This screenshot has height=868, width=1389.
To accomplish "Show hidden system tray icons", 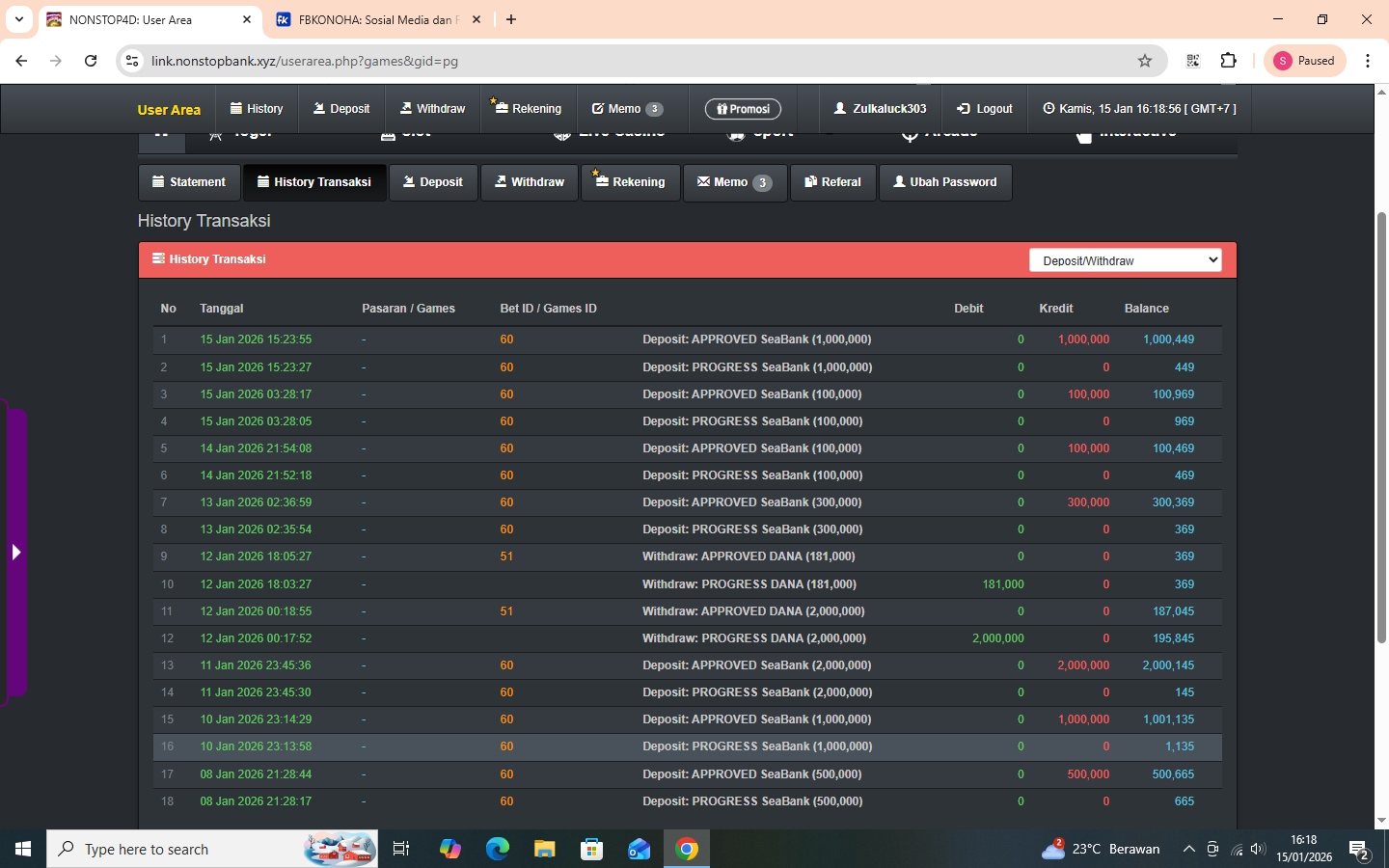I will point(1188,849).
